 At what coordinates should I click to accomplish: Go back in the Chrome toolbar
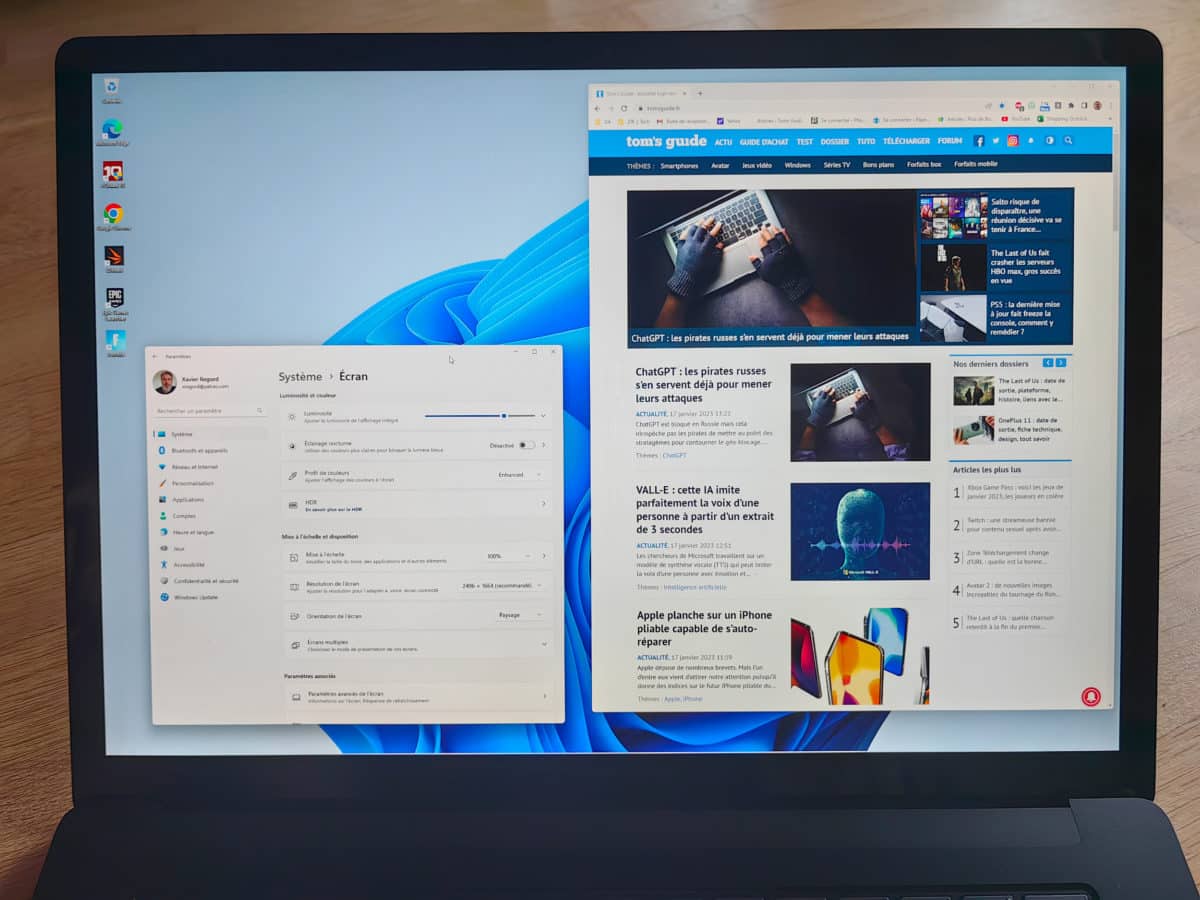[597, 108]
